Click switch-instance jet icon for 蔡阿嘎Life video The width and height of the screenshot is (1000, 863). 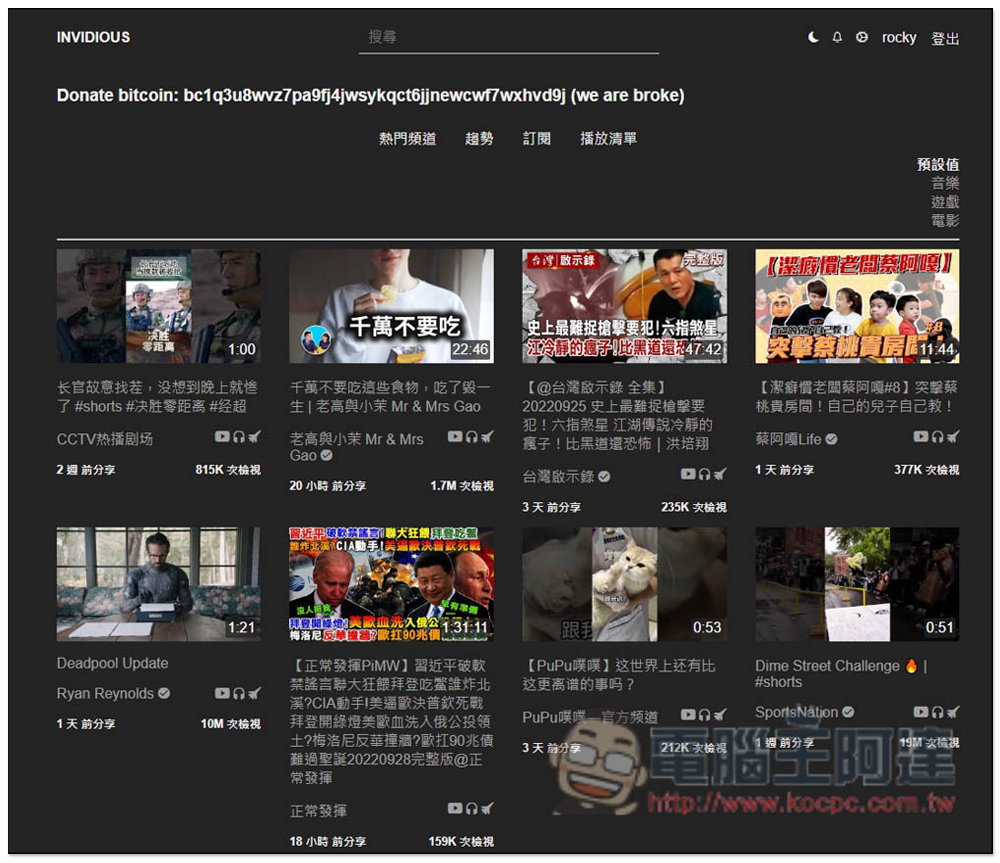[x=953, y=437]
